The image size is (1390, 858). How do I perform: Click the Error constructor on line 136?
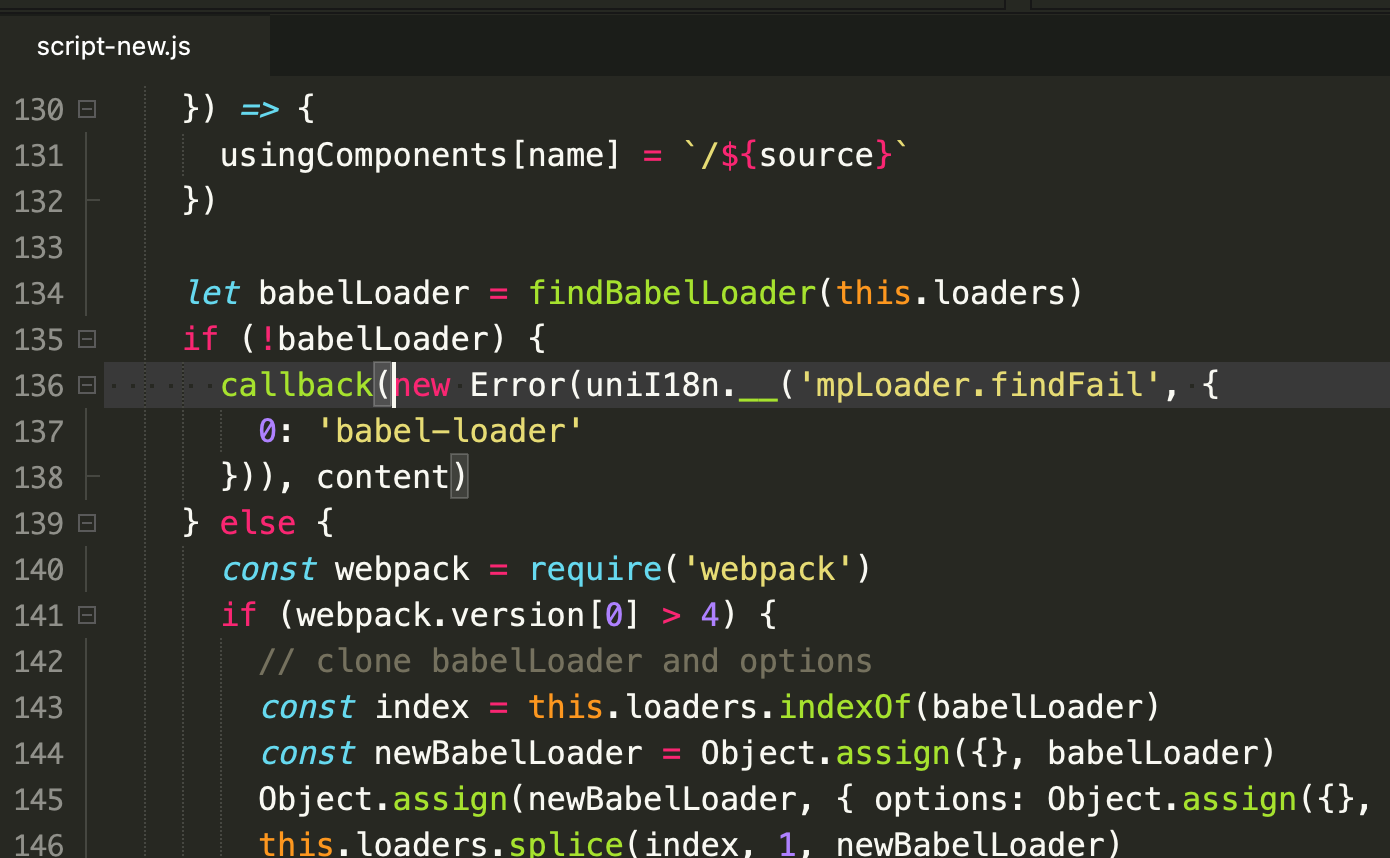coord(517,386)
